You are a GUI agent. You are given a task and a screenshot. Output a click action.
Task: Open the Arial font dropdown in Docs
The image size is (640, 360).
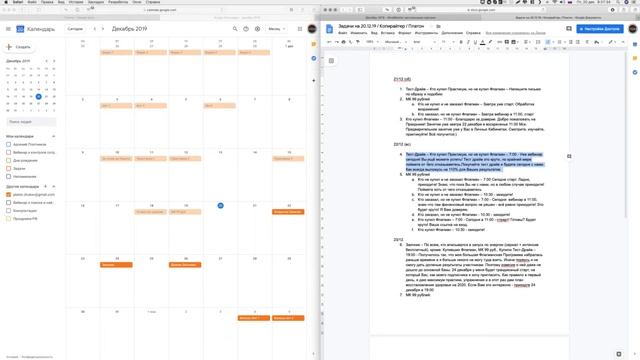[424, 42]
